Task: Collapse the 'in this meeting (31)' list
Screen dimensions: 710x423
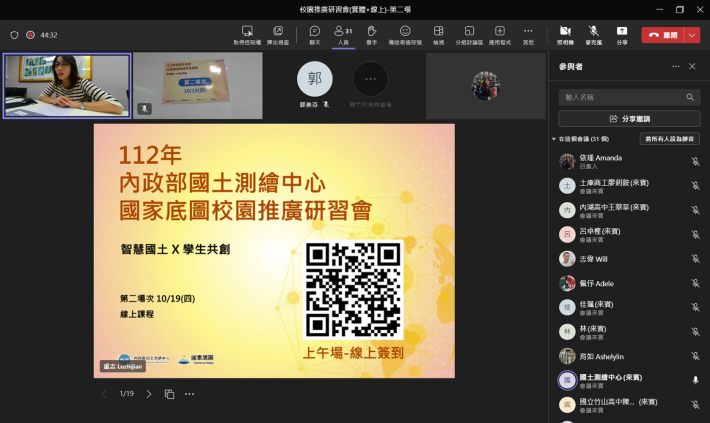Action: click(553, 139)
